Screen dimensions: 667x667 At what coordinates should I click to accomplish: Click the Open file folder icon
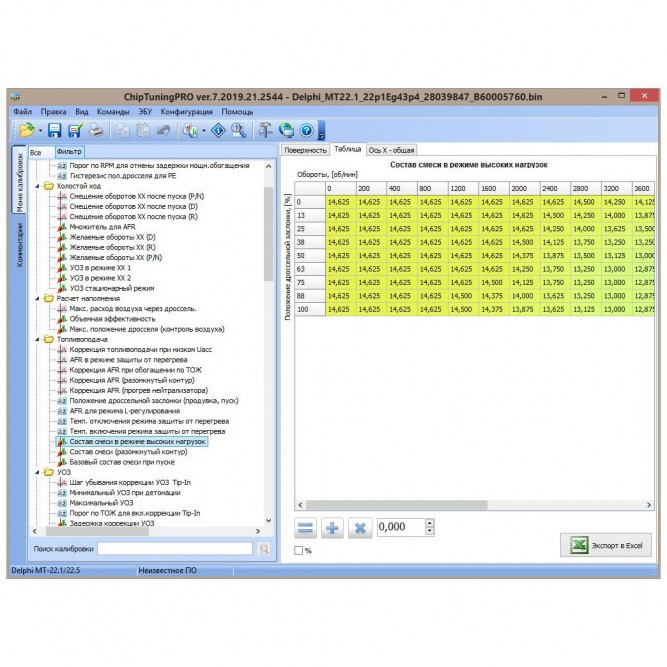(26, 130)
